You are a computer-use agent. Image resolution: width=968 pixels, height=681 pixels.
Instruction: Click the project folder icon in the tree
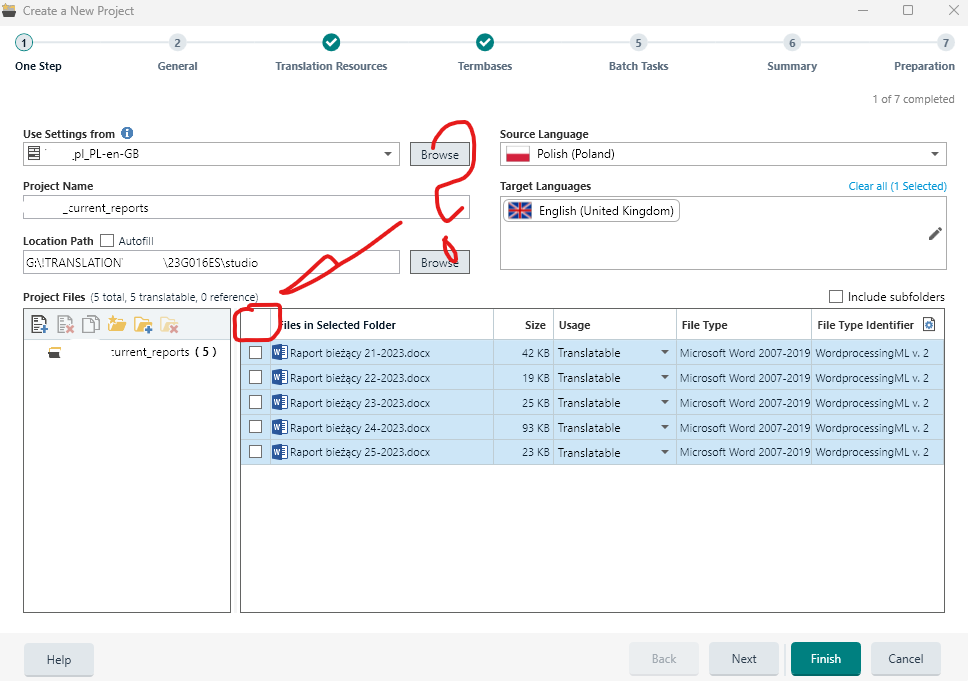click(x=54, y=353)
